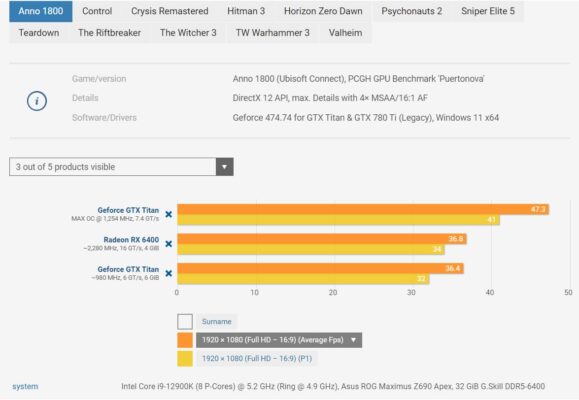Click the white Surname color box

pos(185,322)
